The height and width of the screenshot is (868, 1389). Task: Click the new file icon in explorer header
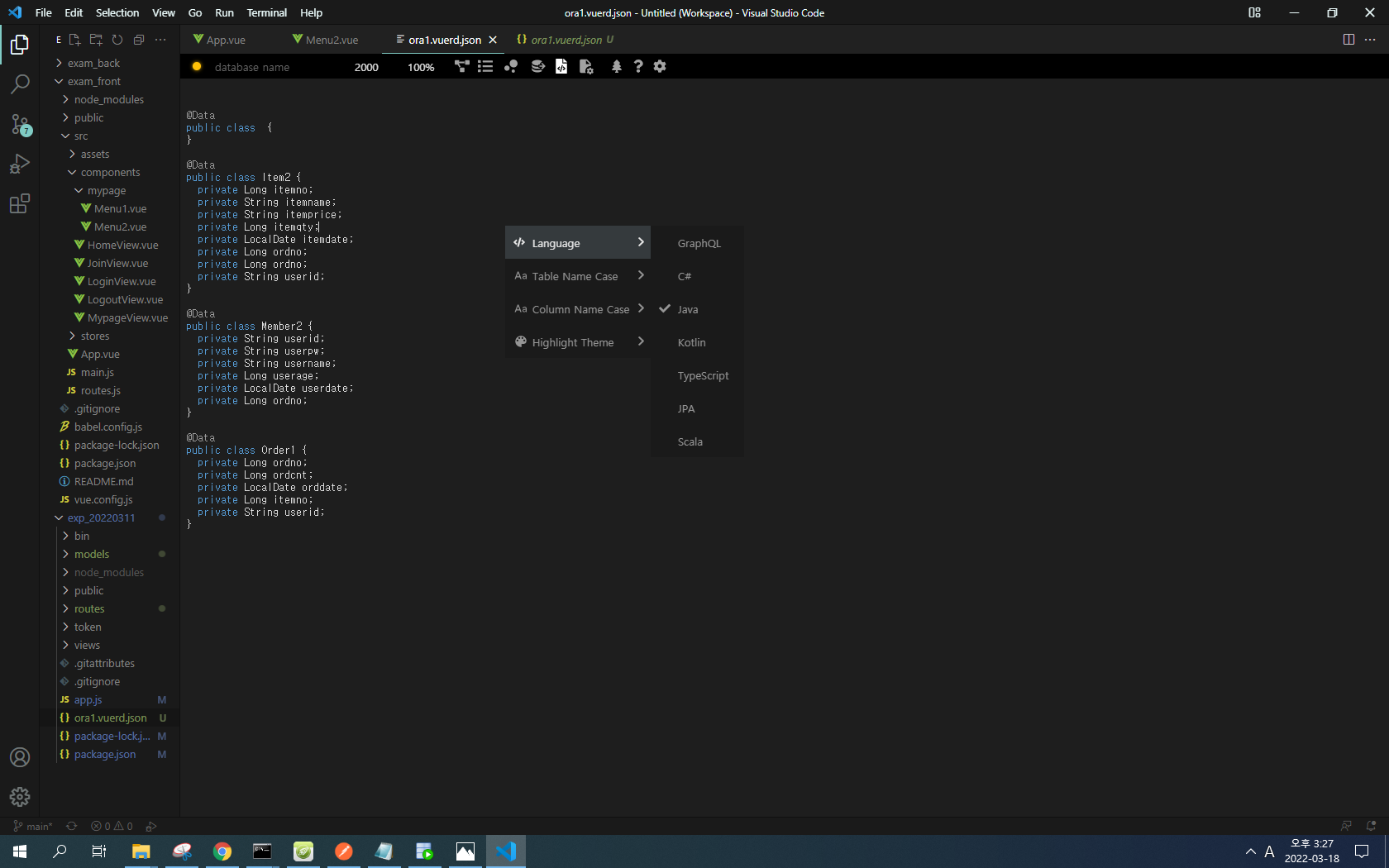(x=74, y=40)
